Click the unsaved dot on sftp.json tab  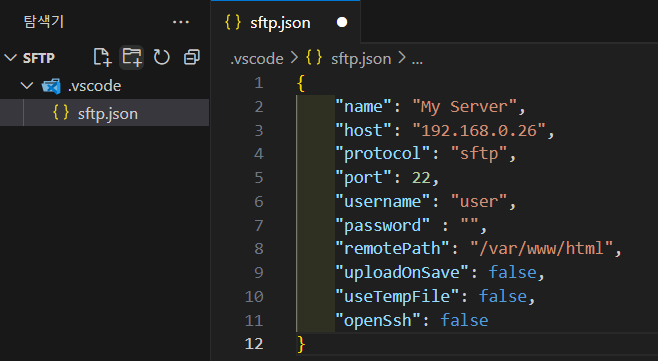342,22
